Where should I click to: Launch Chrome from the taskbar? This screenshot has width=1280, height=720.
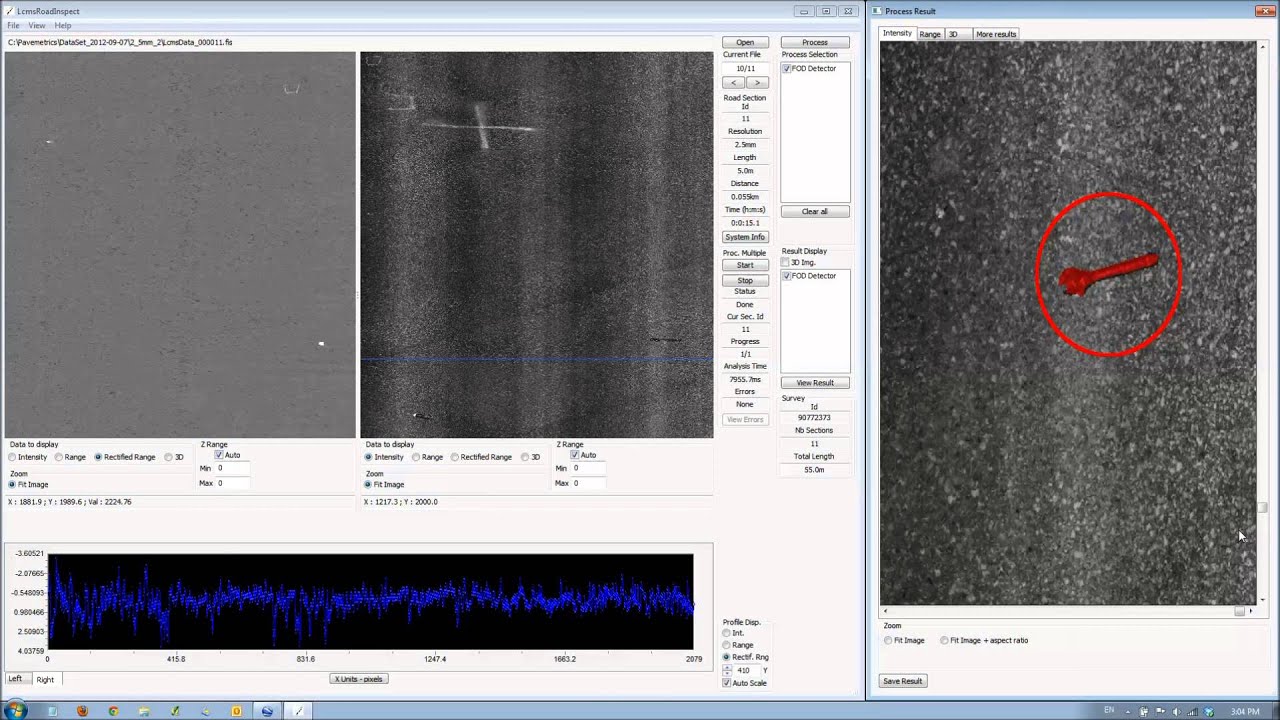click(x=113, y=711)
